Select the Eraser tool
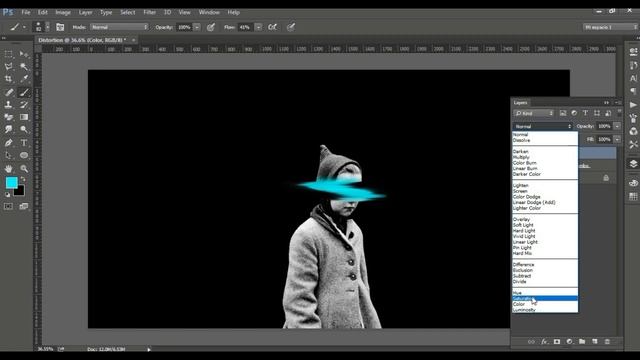The image size is (640, 360). pos(8,117)
